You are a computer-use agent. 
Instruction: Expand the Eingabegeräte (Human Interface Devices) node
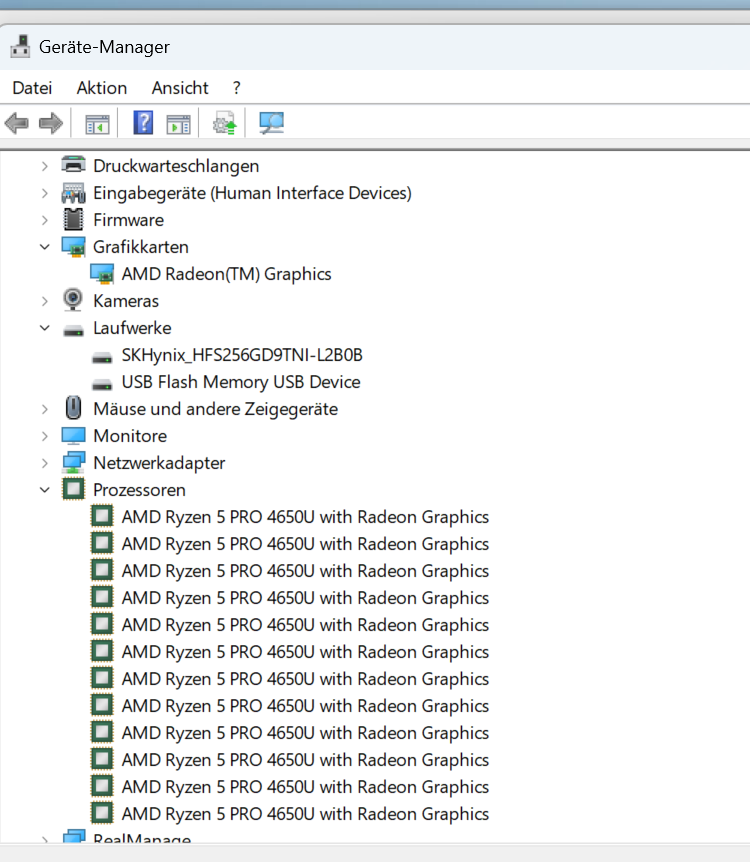45,193
